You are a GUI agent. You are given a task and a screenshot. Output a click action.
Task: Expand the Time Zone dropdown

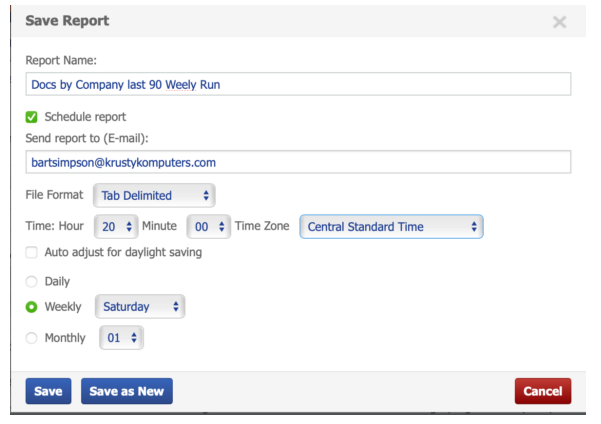pos(391,227)
